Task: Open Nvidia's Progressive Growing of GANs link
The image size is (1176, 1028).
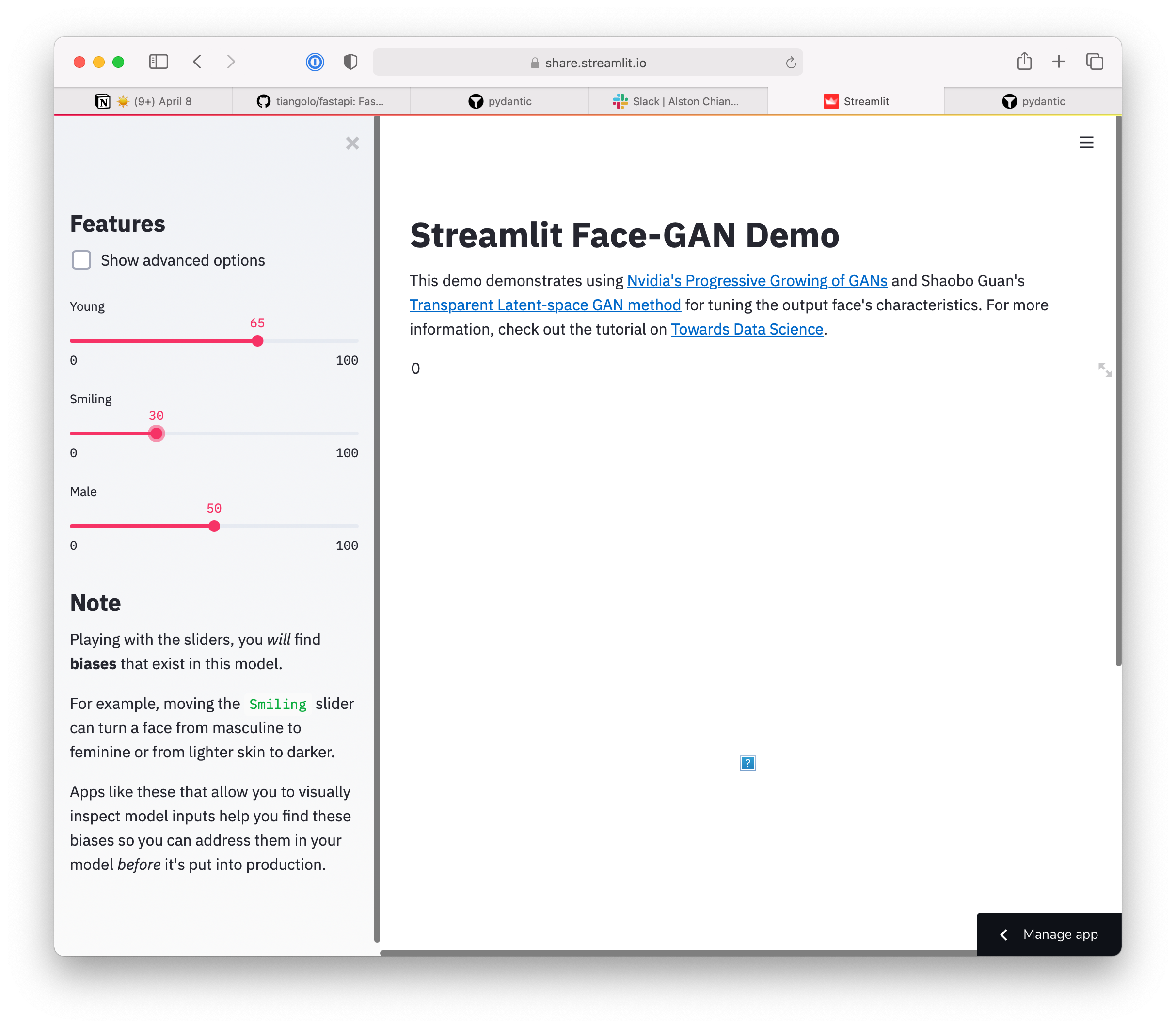Action: [756, 281]
